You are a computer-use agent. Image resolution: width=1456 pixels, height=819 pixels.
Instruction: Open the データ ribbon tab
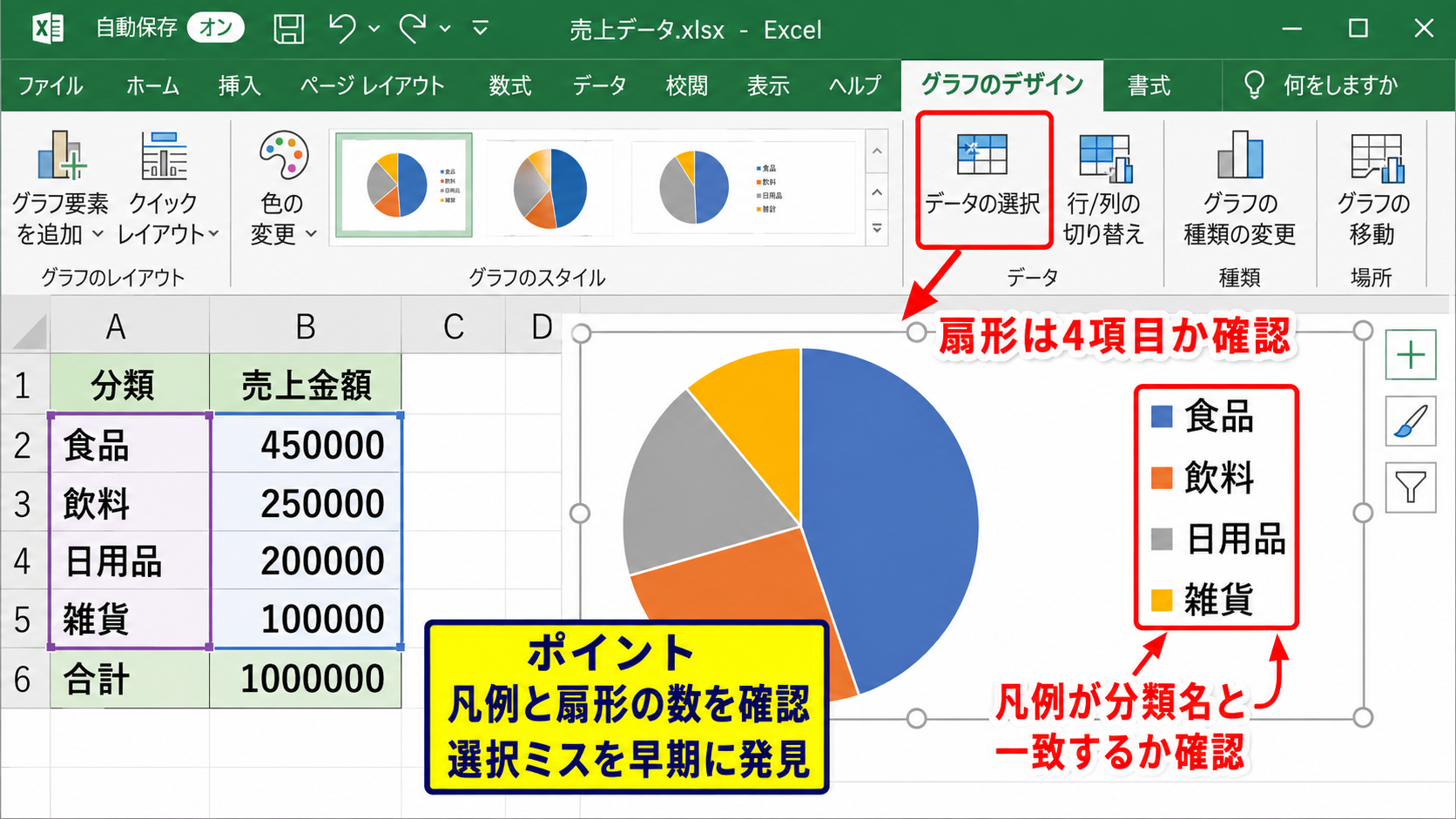(599, 85)
